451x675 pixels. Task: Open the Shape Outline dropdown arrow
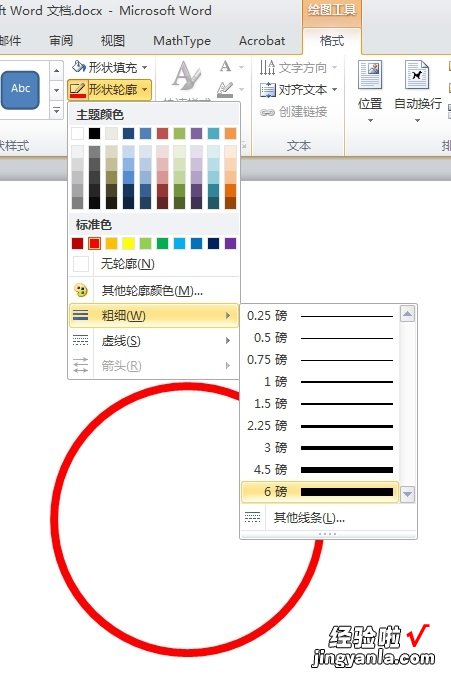pyautogui.click(x=145, y=90)
